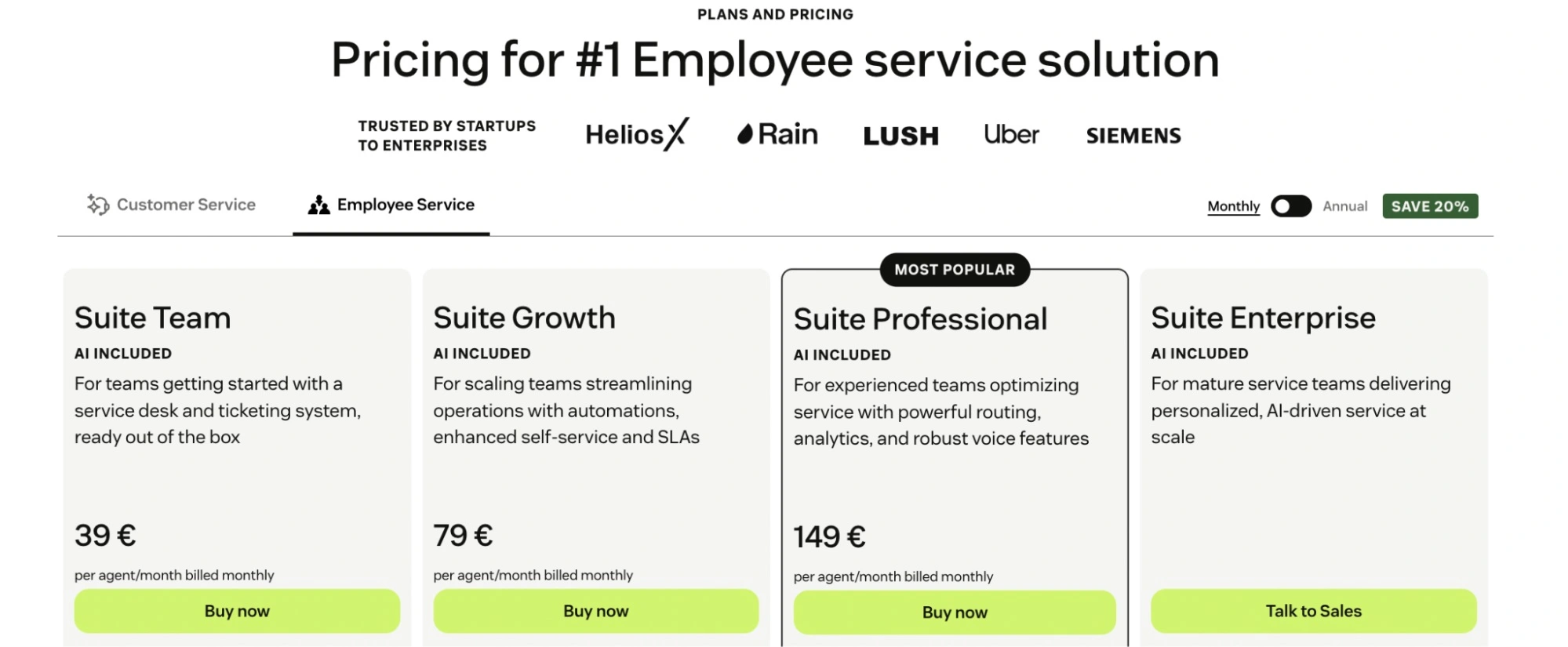
Task: Switch to the Customer Service tab
Action: click(185, 205)
